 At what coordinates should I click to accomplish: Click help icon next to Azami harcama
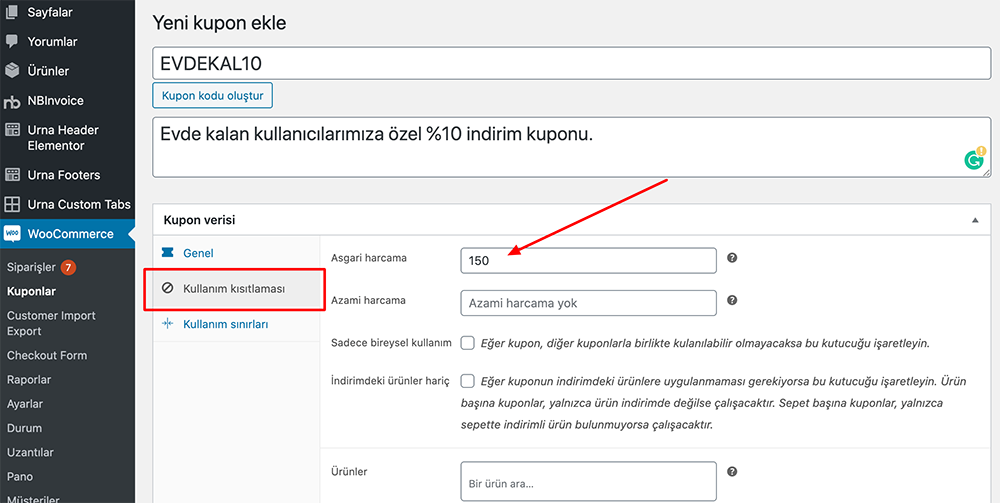(x=732, y=300)
